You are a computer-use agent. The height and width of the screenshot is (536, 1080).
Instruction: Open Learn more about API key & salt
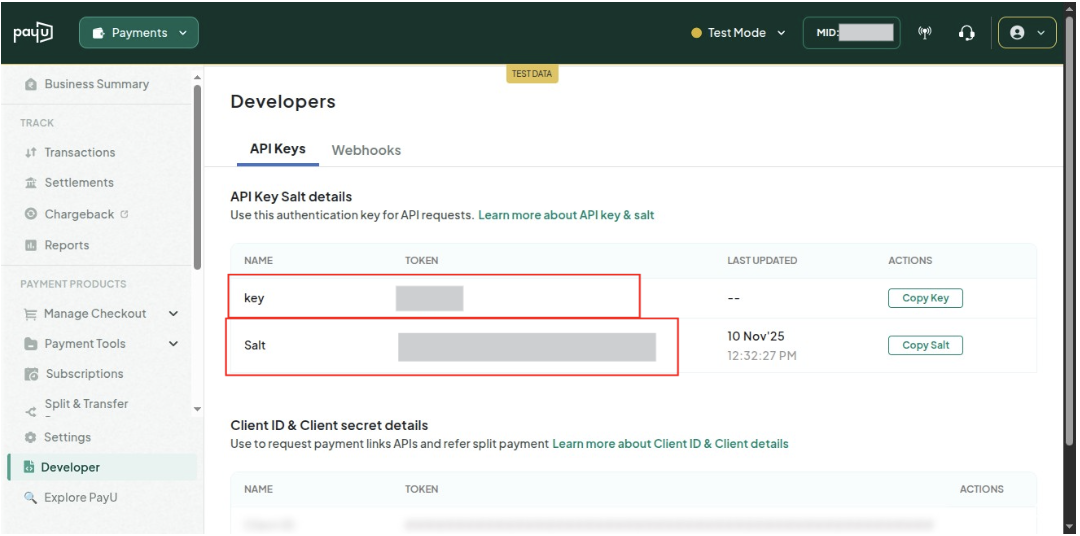pos(566,215)
